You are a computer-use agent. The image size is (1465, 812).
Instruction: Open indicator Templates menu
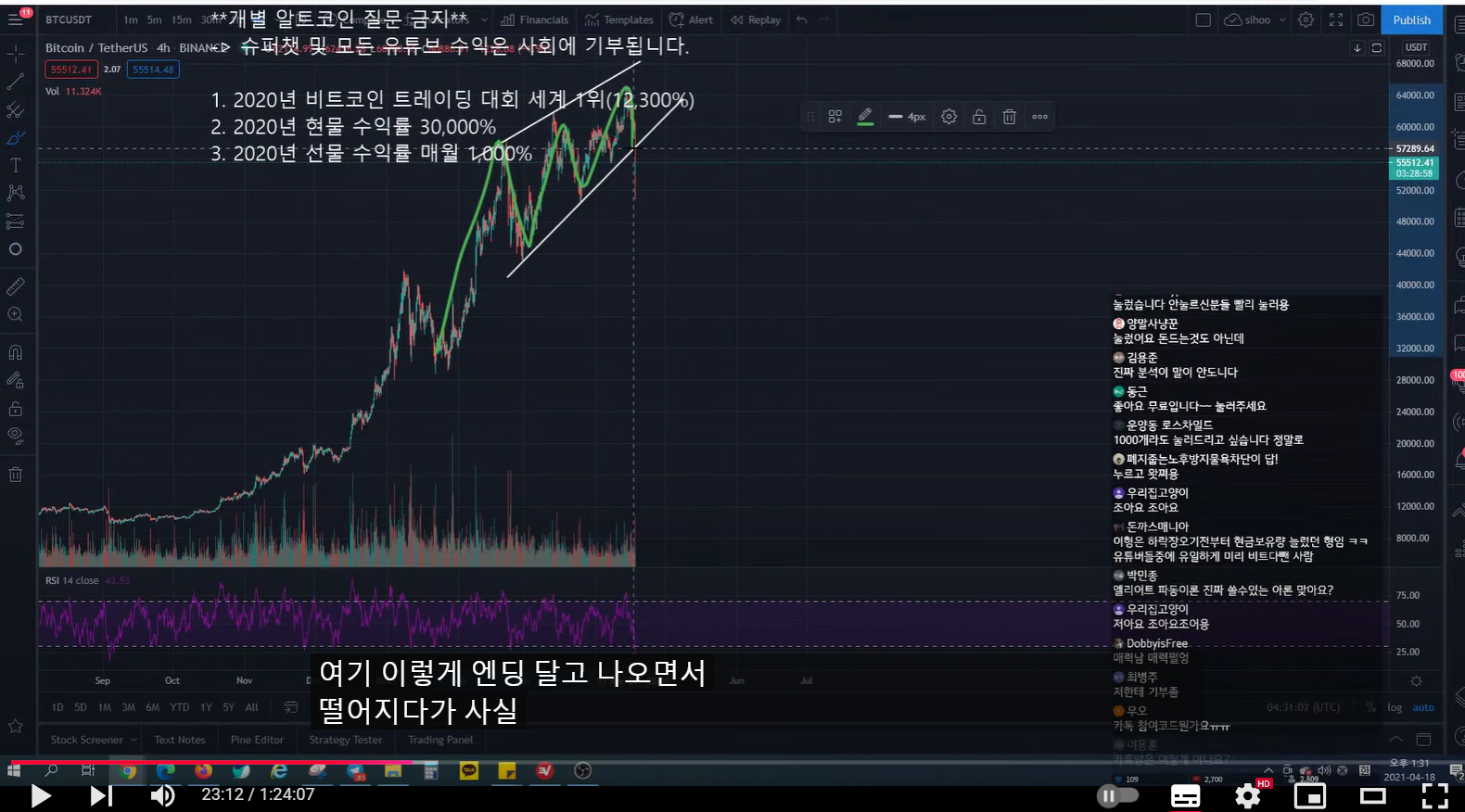click(619, 19)
